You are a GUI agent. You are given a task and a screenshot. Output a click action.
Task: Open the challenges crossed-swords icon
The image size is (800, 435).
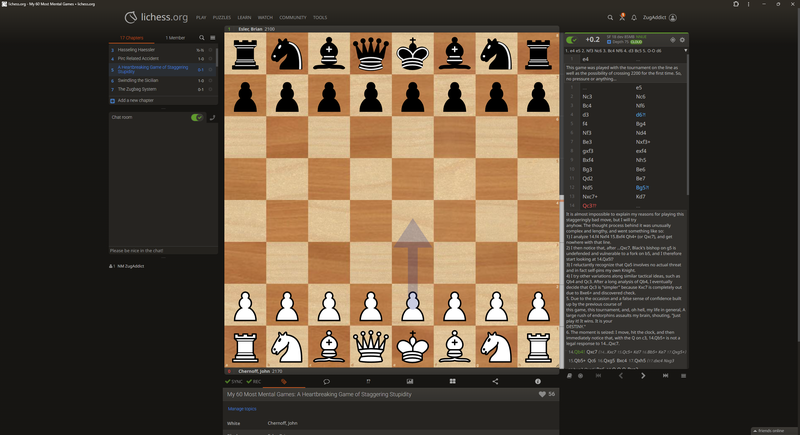622,17
